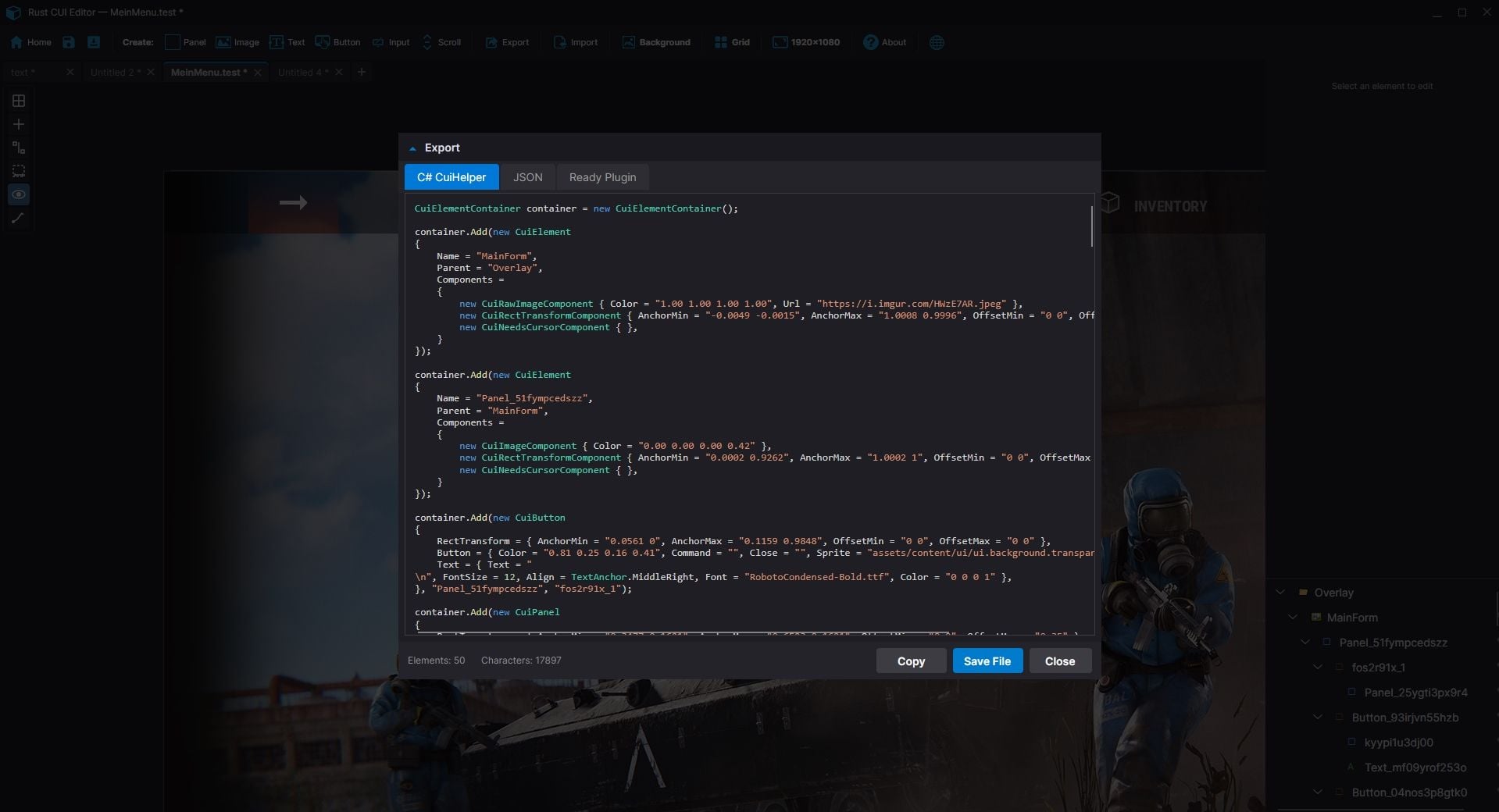Open the Background settings

point(656,42)
